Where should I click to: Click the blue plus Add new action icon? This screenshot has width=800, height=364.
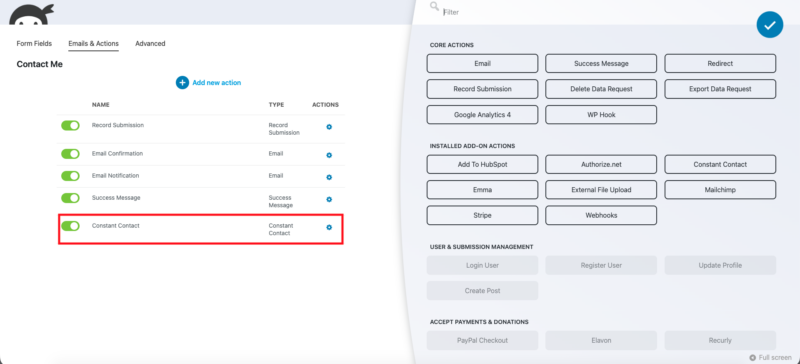point(182,82)
